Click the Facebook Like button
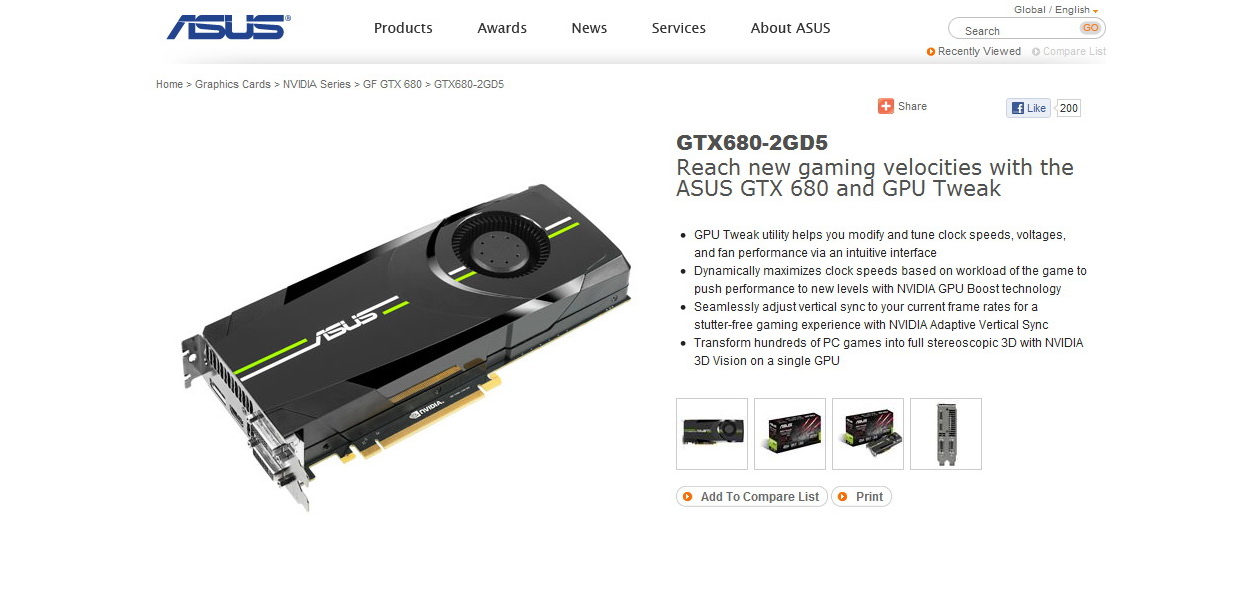The image size is (1260, 597). point(1028,108)
